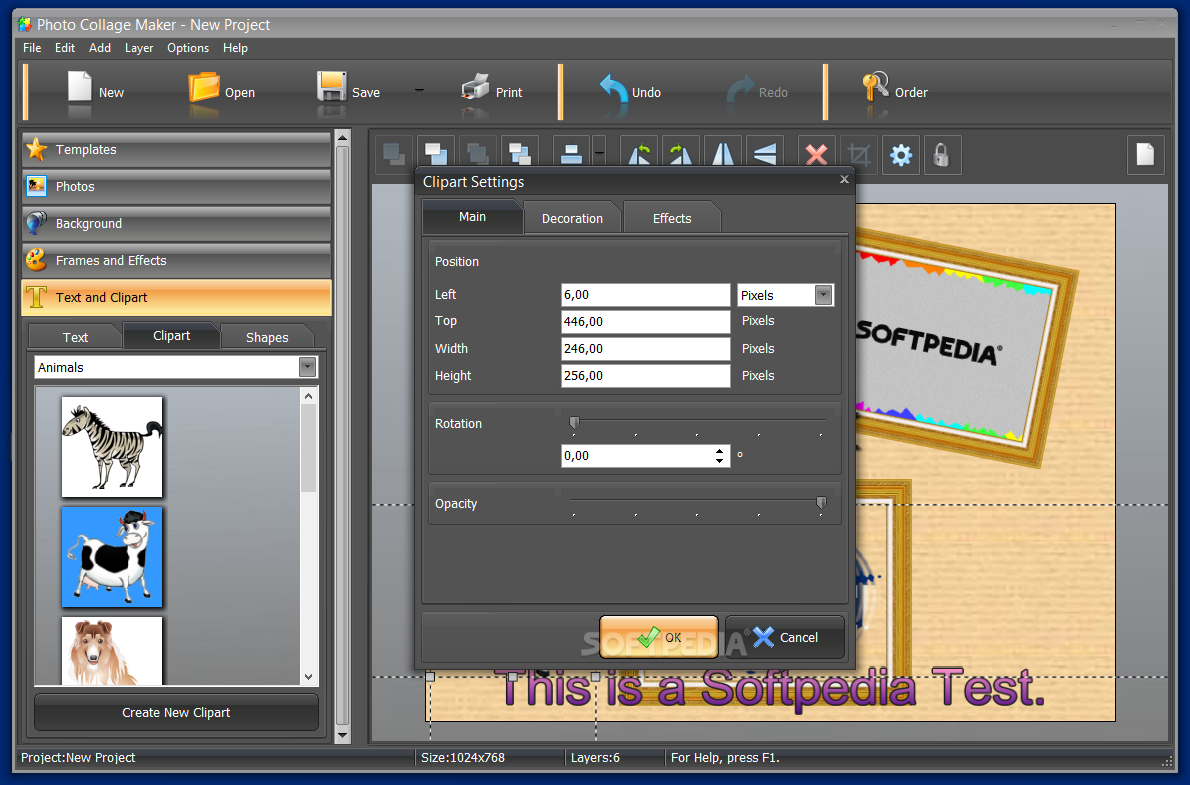The width and height of the screenshot is (1190, 785).
Task: Click the Height input field
Action: (645, 376)
